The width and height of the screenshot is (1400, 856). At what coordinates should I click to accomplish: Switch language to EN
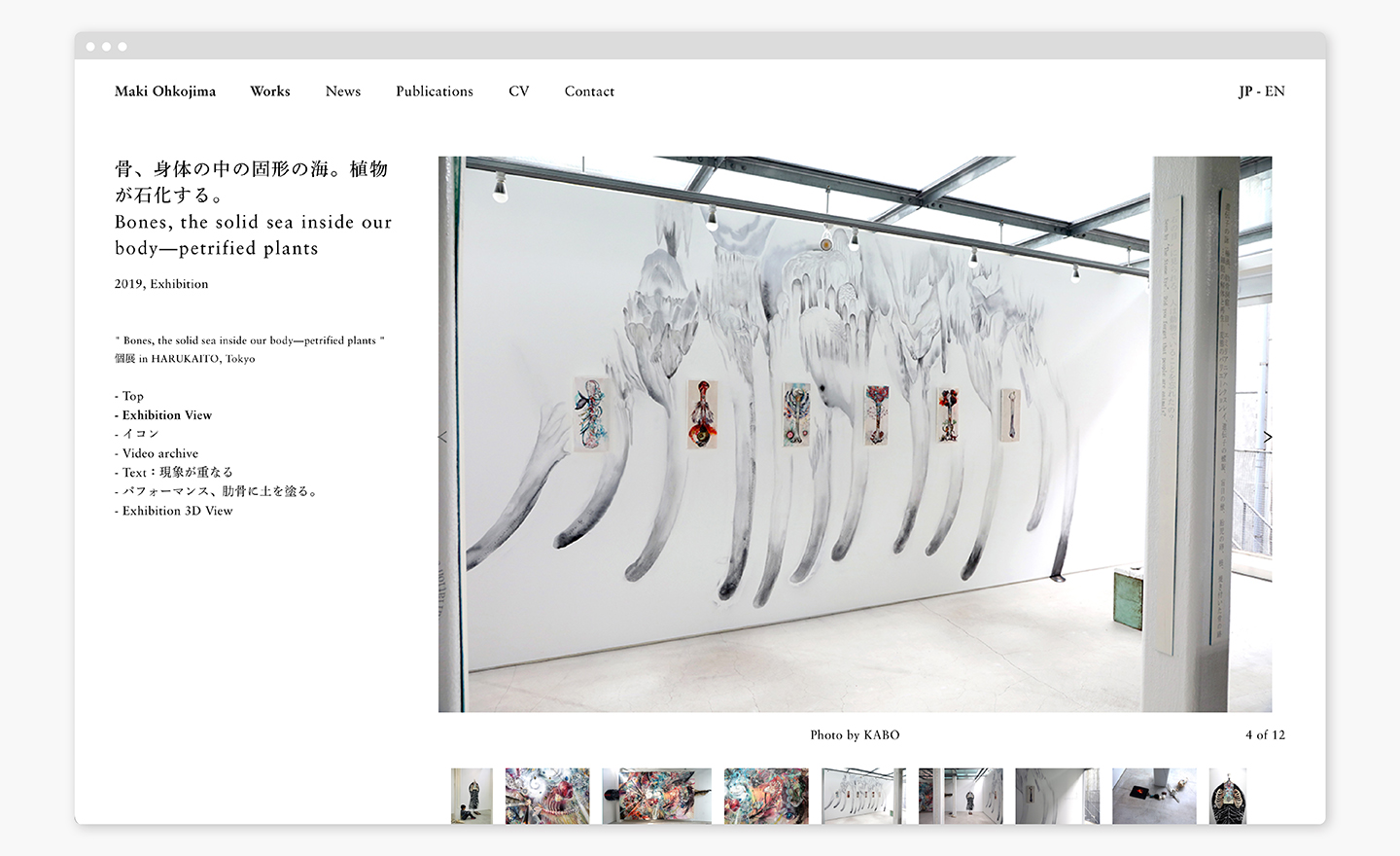(1275, 91)
